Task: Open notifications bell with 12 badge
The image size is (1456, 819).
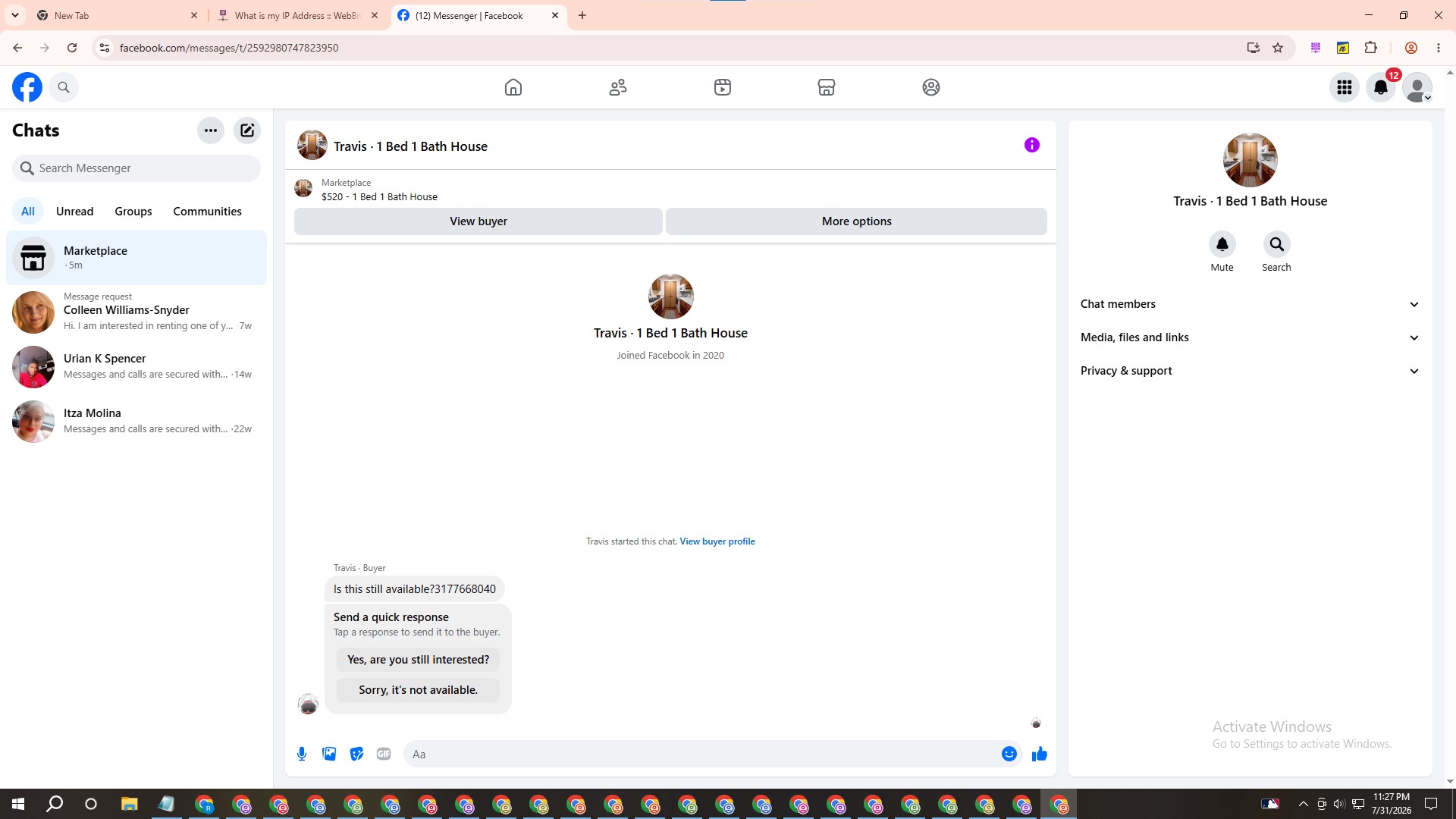Action: coord(1381,87)
